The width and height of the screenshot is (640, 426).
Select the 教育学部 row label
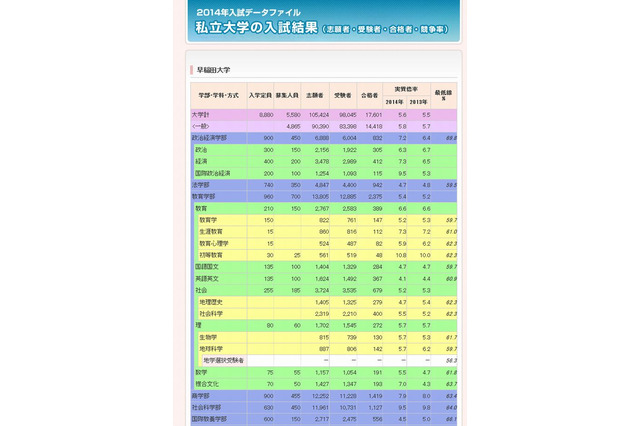point(203,197)
